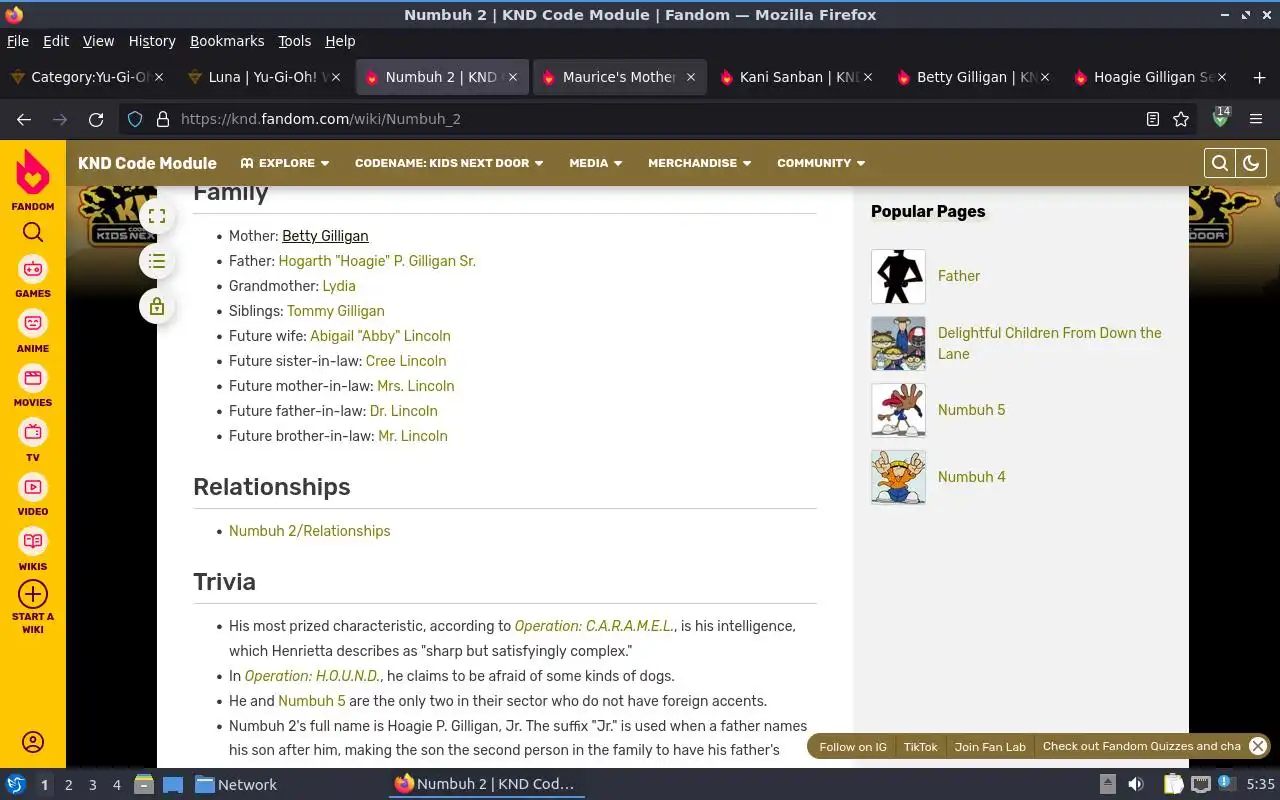Open the TV section icon

click(x=33, y=432)
